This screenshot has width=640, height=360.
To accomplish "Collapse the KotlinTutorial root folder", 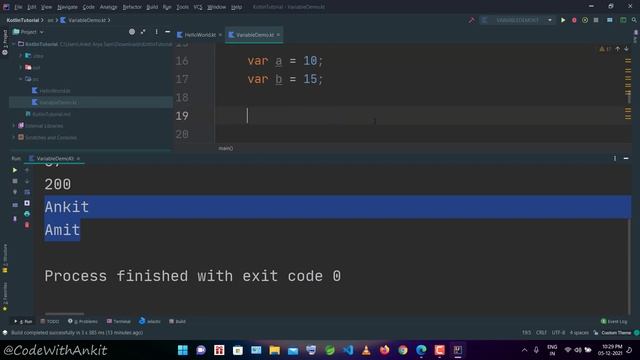I will click(14, 44).
